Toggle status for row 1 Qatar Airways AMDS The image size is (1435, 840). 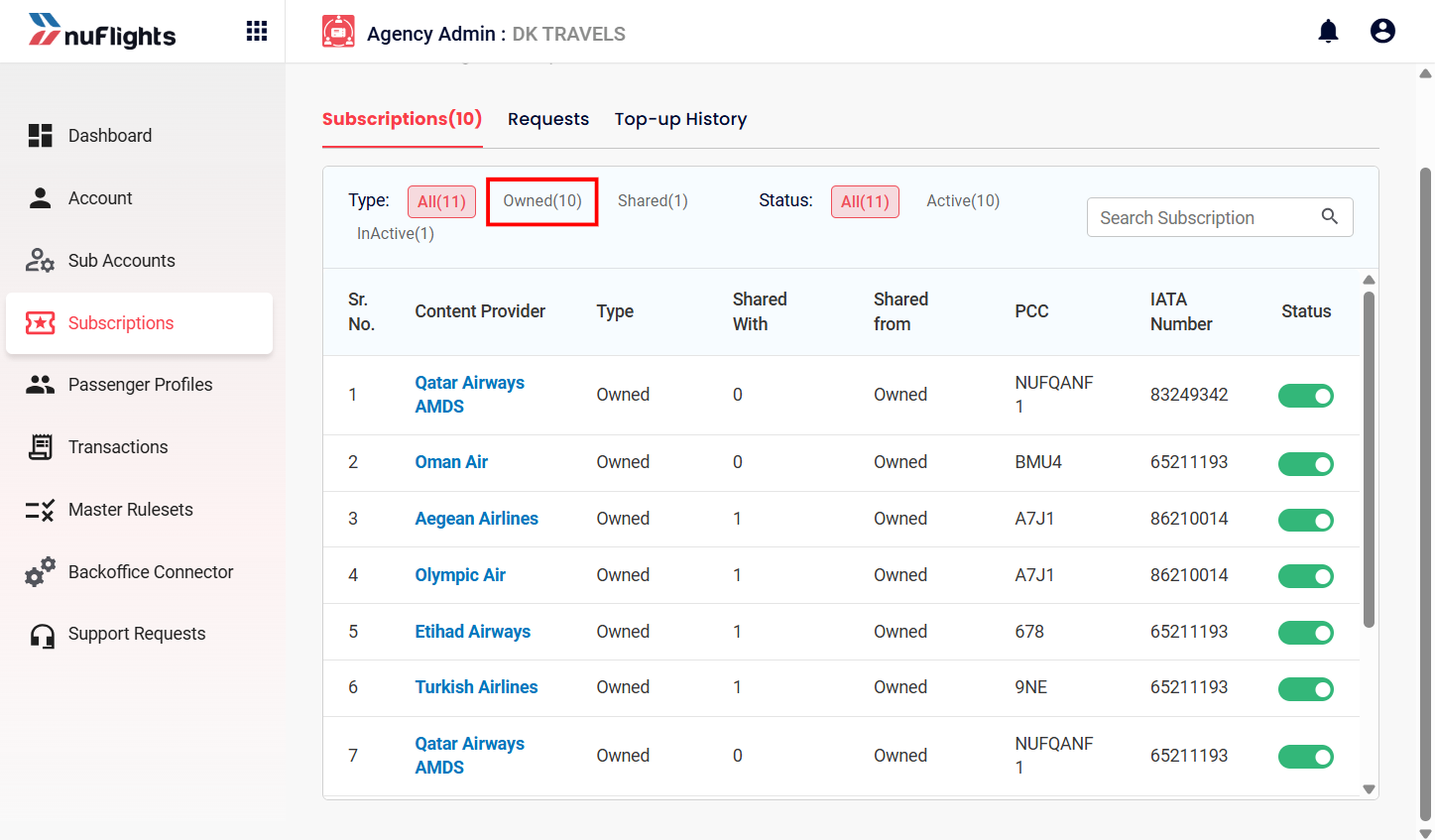tap(1306, 396)
